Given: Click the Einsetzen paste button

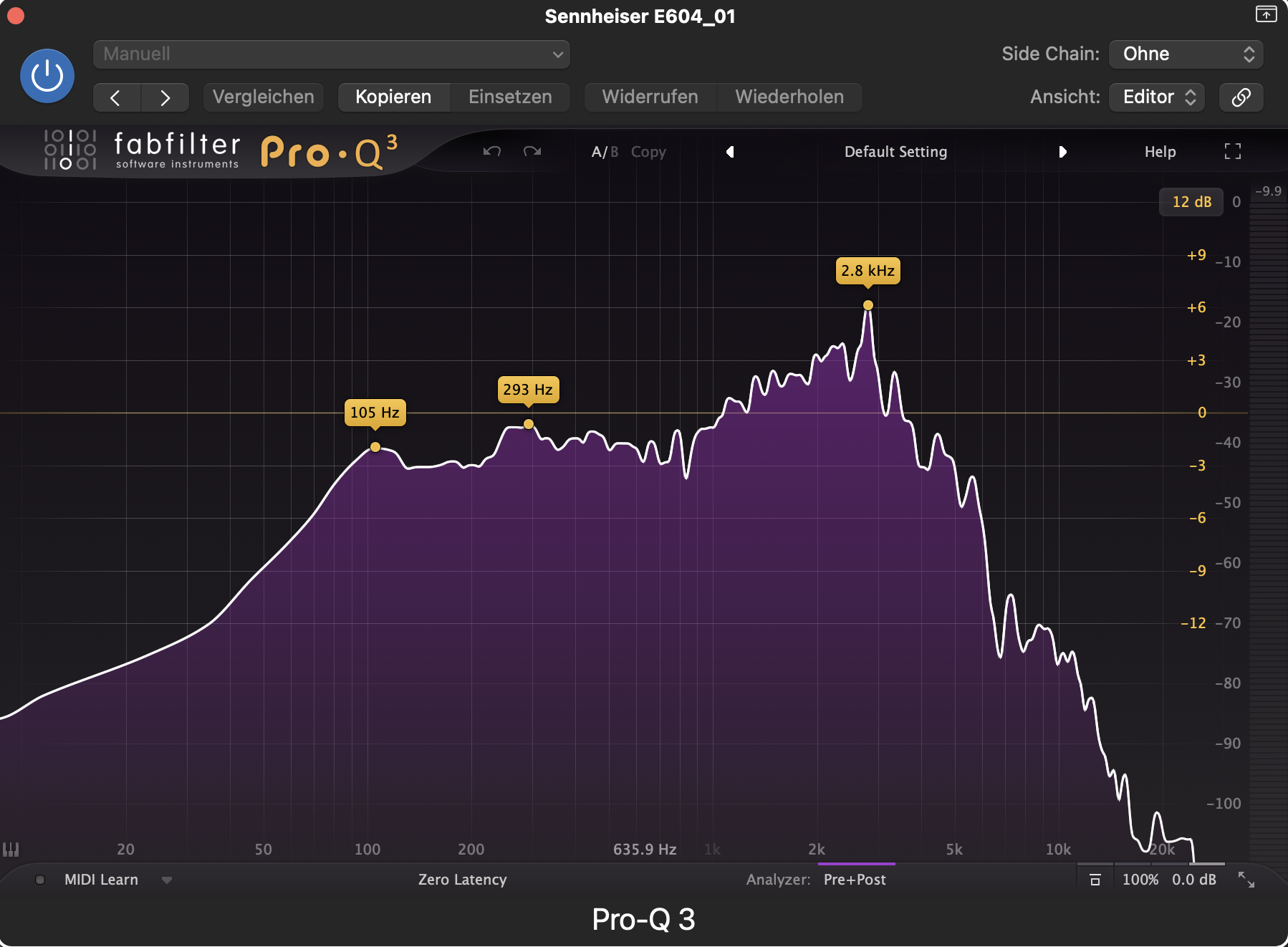Looking at the screenshot, I should pos(510,97).
